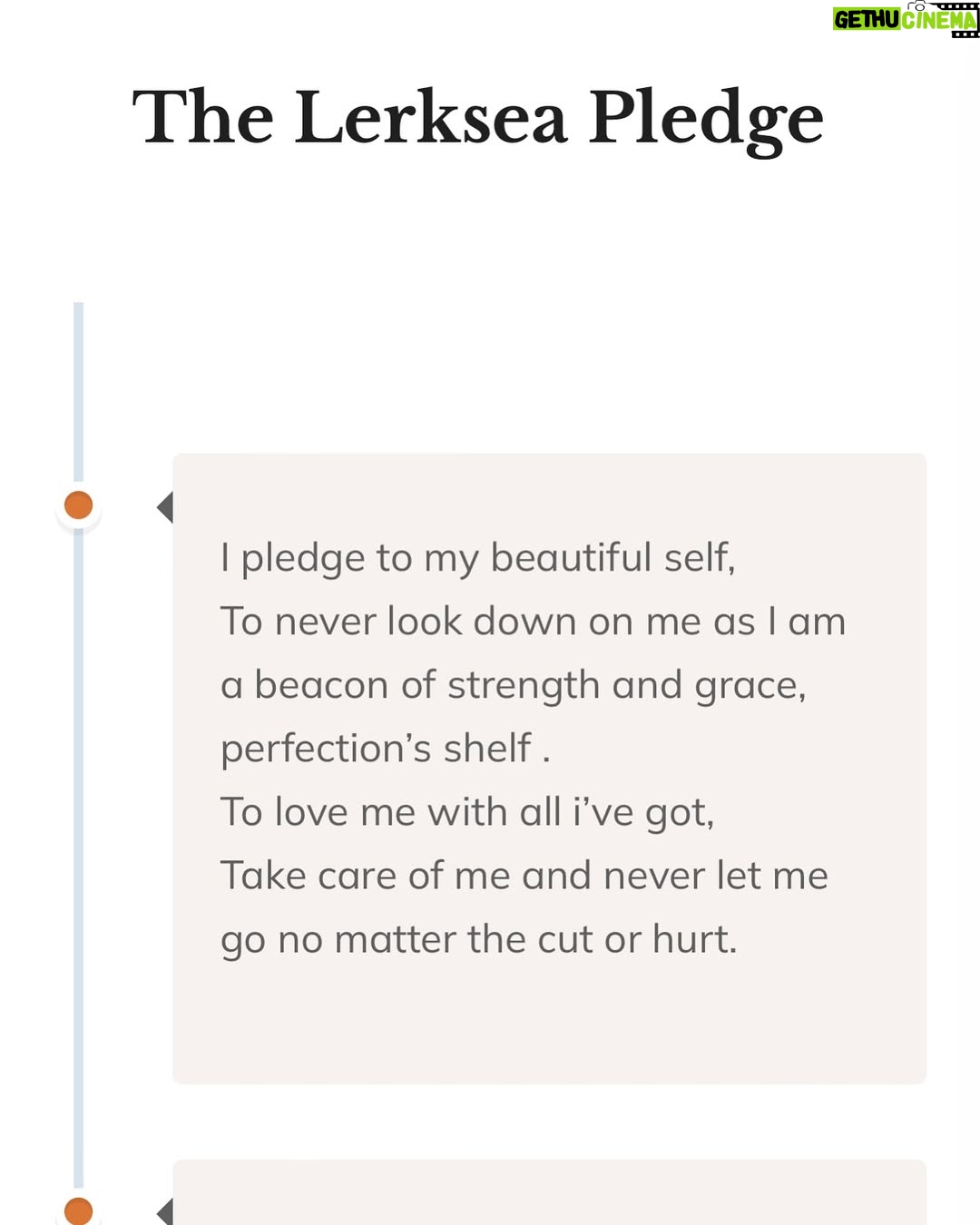Click the arrow pointer on the bottom card
980x1225 pixels.
(164, 1211)
